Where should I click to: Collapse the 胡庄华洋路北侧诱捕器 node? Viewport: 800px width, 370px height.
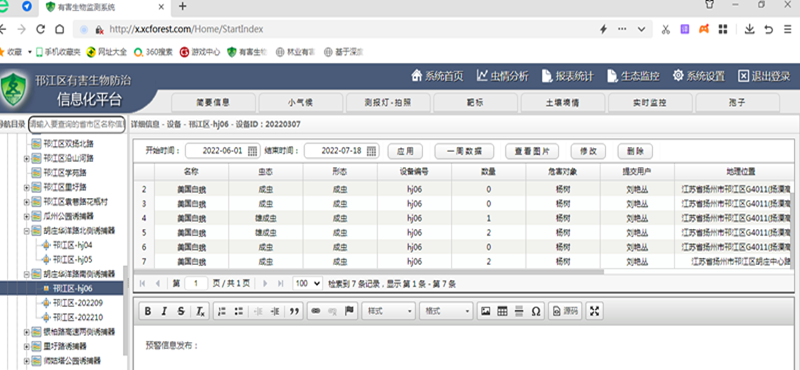pyautogui.click(x=27, y=231)
